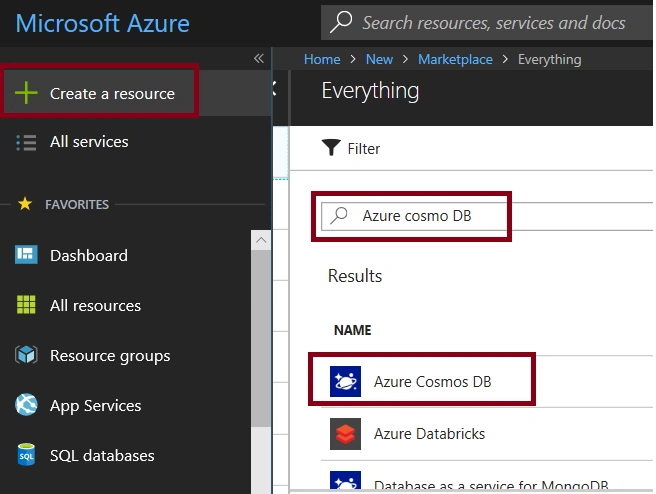Navigate to Marketplace breadcrumb link
The image size is (656, 494).
click(x=455, y=59)
